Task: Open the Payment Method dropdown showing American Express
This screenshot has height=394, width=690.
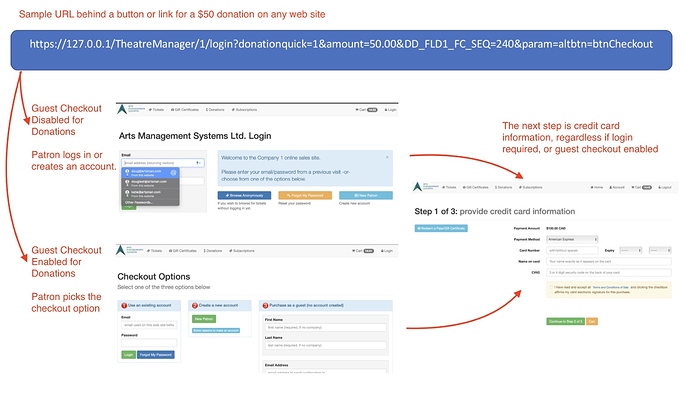Action: 572,239
